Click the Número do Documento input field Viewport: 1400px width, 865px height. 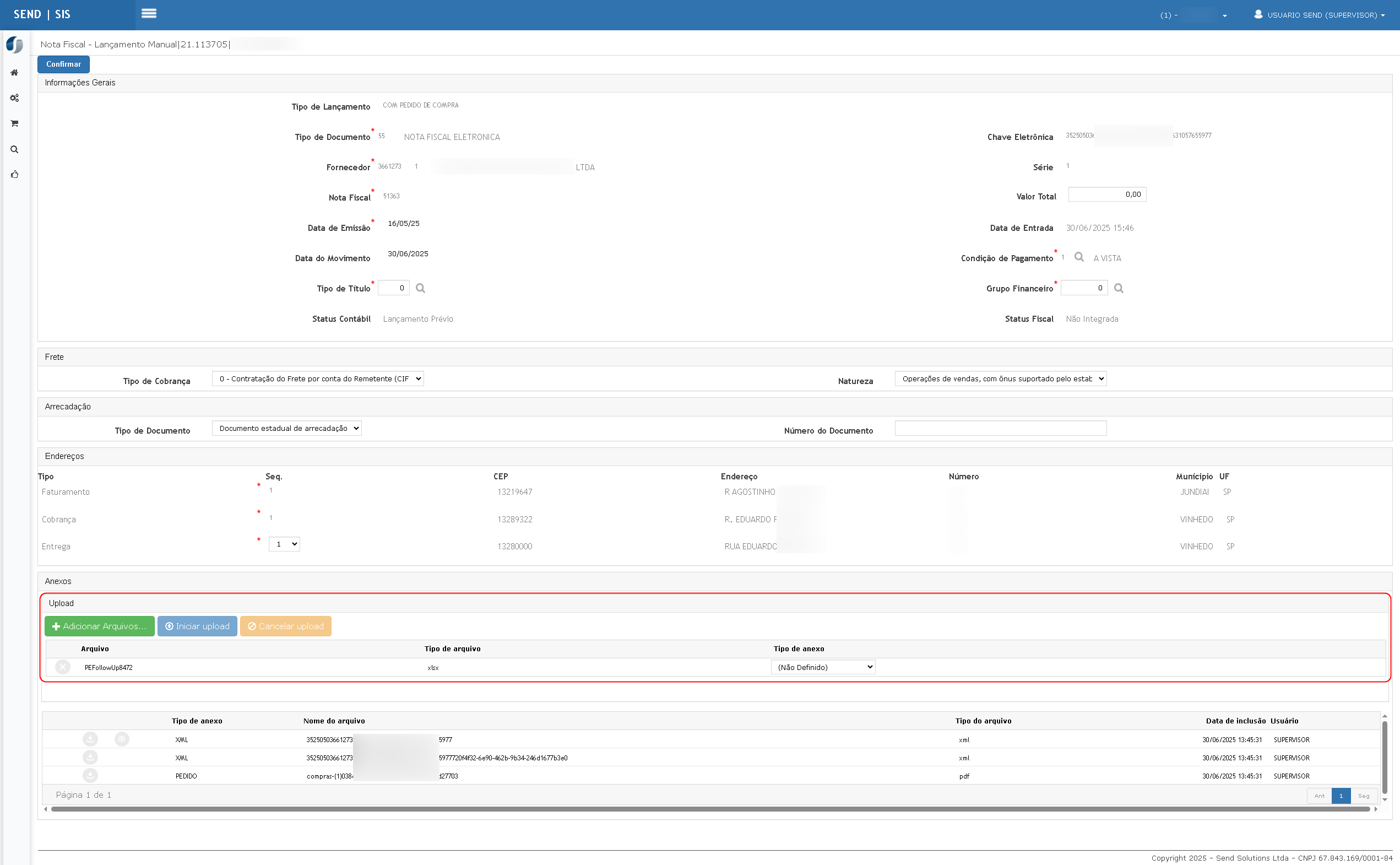click(1001, 429)
